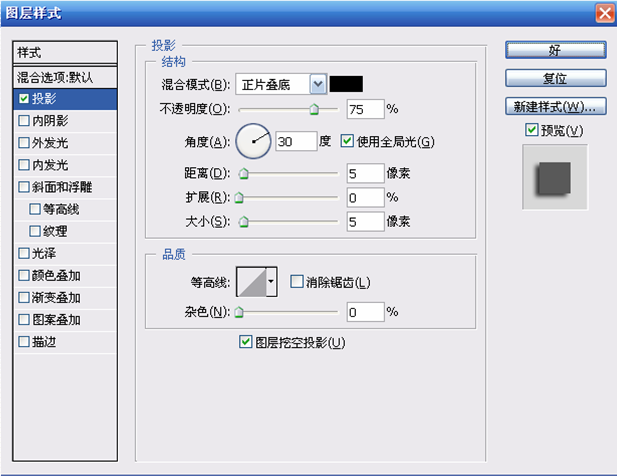This screenshot has height=476, width=617.
Task: Enable 消除锯齿 anti-alias checkbox
Action: click(297, 283)
